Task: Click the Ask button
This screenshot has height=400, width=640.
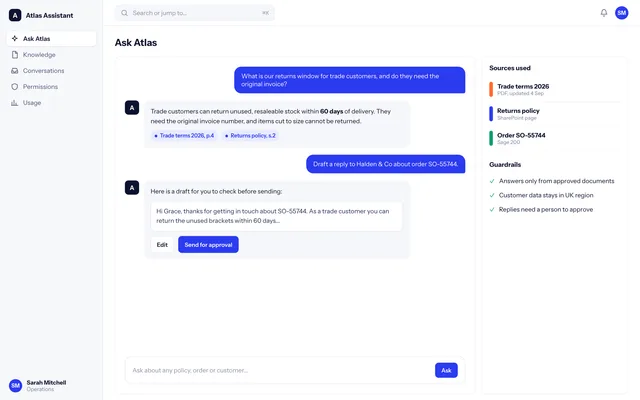Action: [x=446, y=370]
